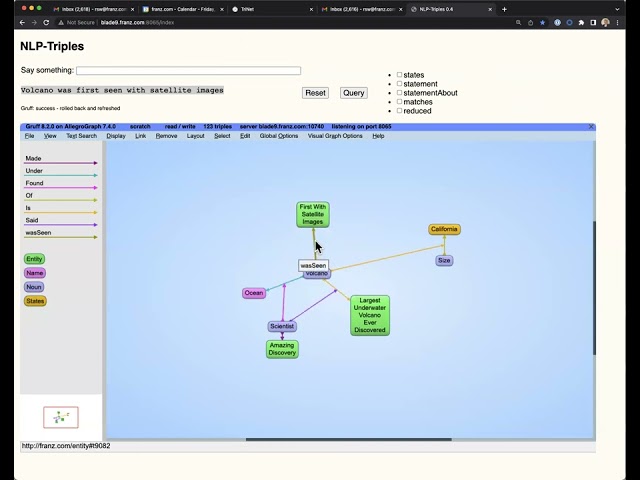Check the reduced checkbox
The width and height of the screenshot is (640, 480).
point(399,111)
